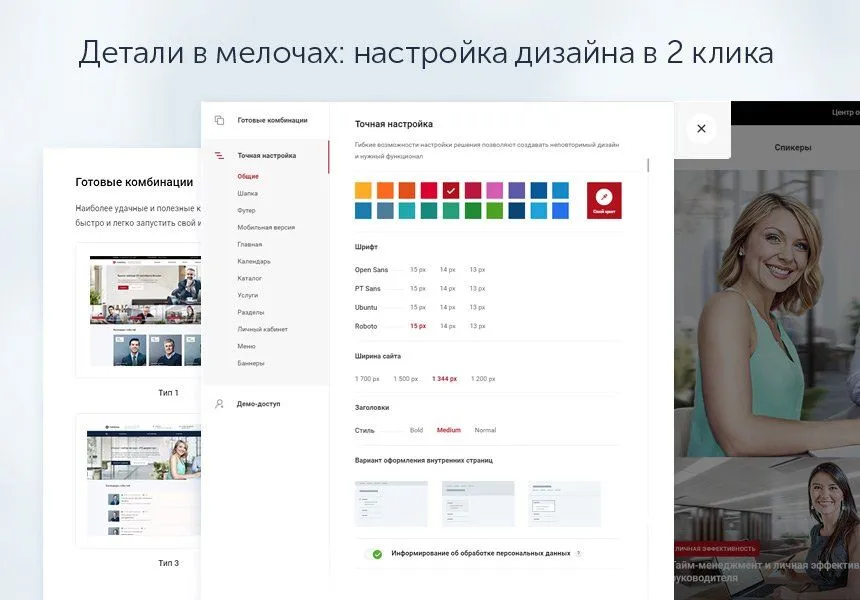
Task: Select the checked crimson color swatch
Action: pos(451,190)
